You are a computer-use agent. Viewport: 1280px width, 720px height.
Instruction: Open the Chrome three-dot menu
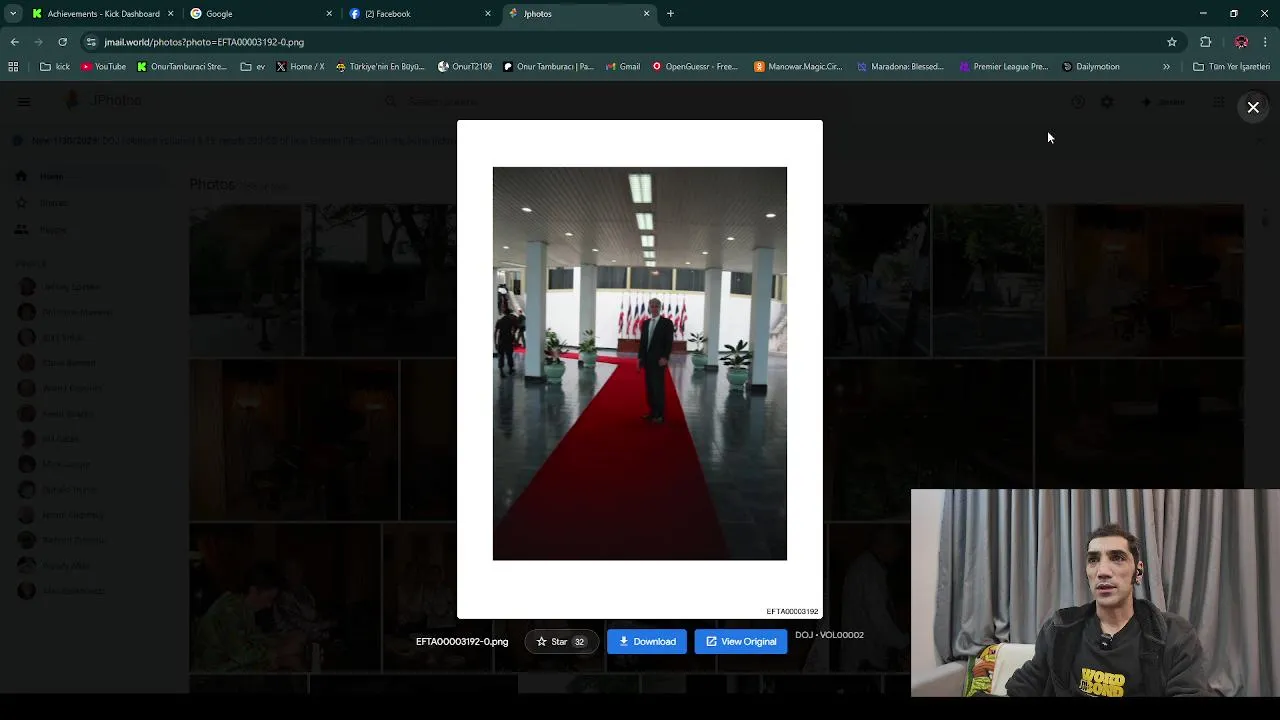tap(1265, 42)
